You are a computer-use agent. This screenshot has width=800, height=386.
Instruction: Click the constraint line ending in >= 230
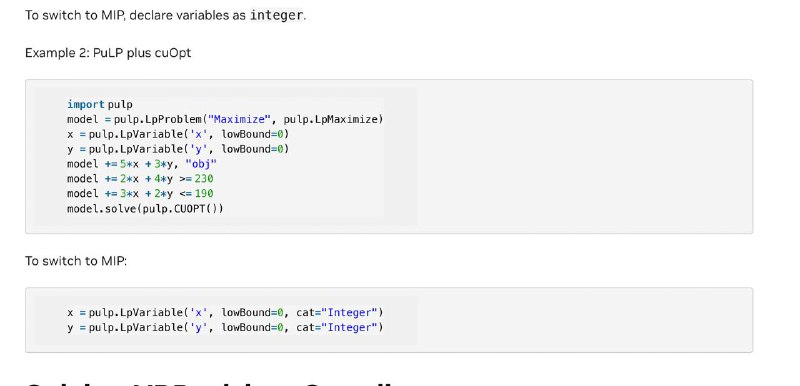pyautogui.click(x=140, y=179)
